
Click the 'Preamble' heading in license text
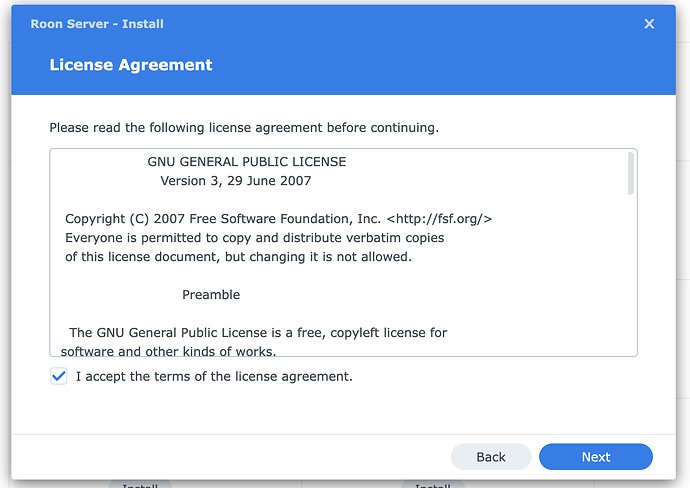click(211, 294)
